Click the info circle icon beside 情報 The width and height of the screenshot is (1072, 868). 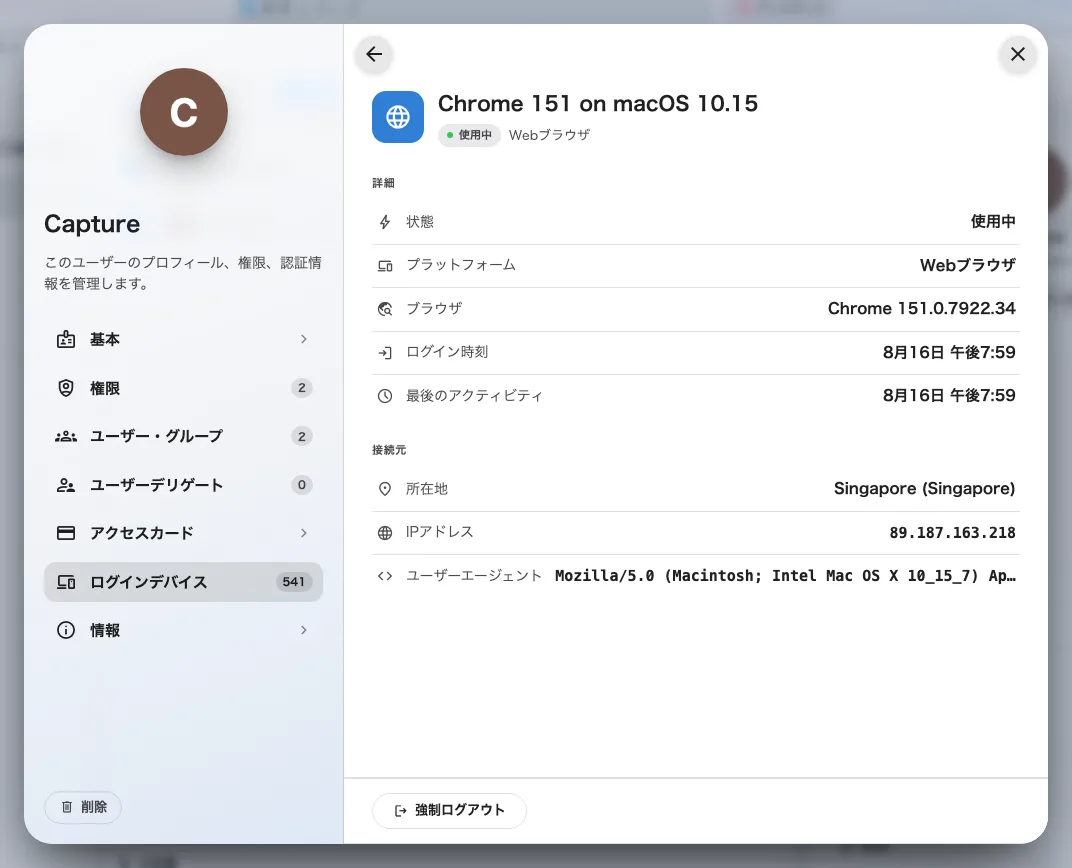(66, 630)
